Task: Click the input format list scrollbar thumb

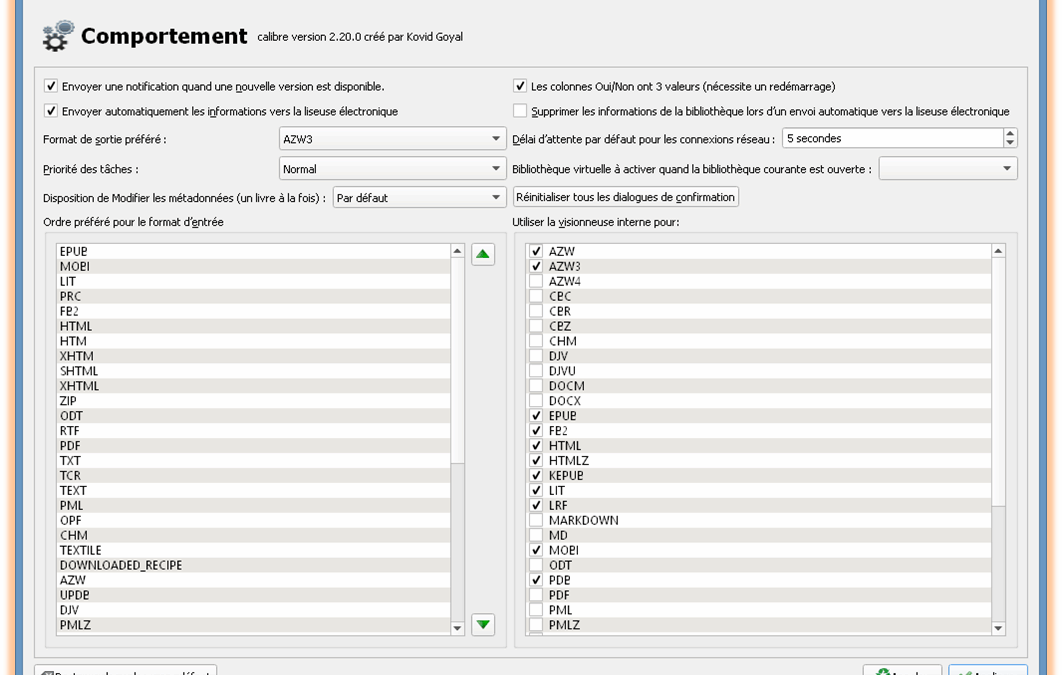Action: [x=457, y=361]
